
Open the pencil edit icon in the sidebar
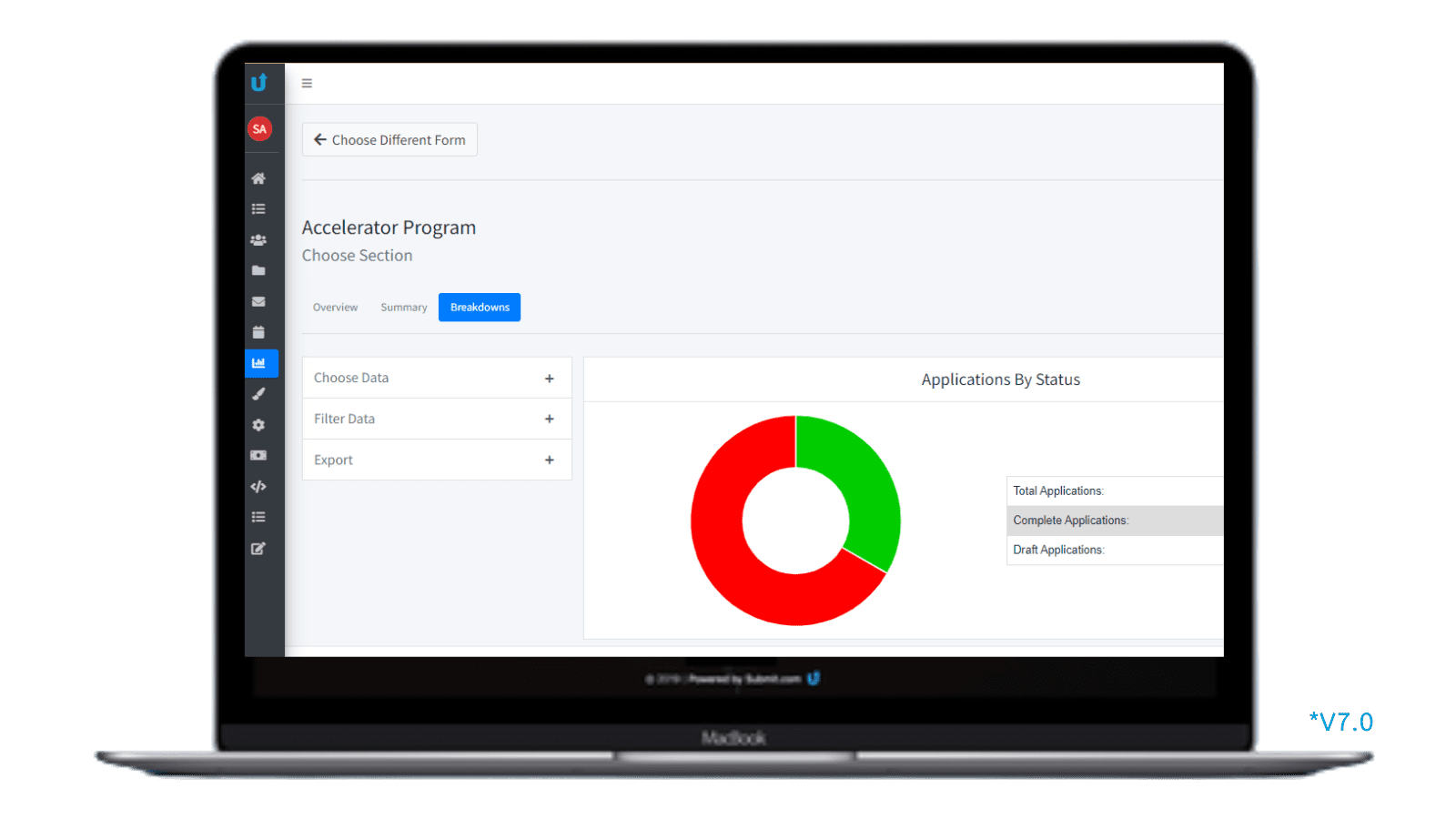click(x=258, y=549)
